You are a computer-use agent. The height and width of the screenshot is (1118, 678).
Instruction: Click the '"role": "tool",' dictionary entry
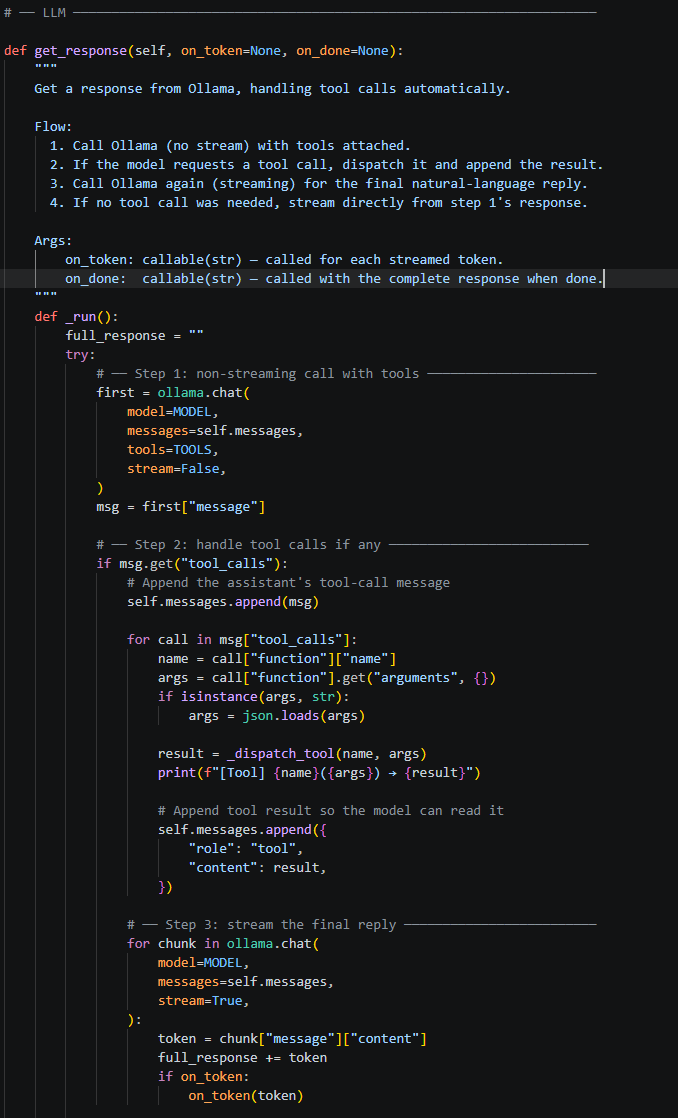(x=246, y=848)
